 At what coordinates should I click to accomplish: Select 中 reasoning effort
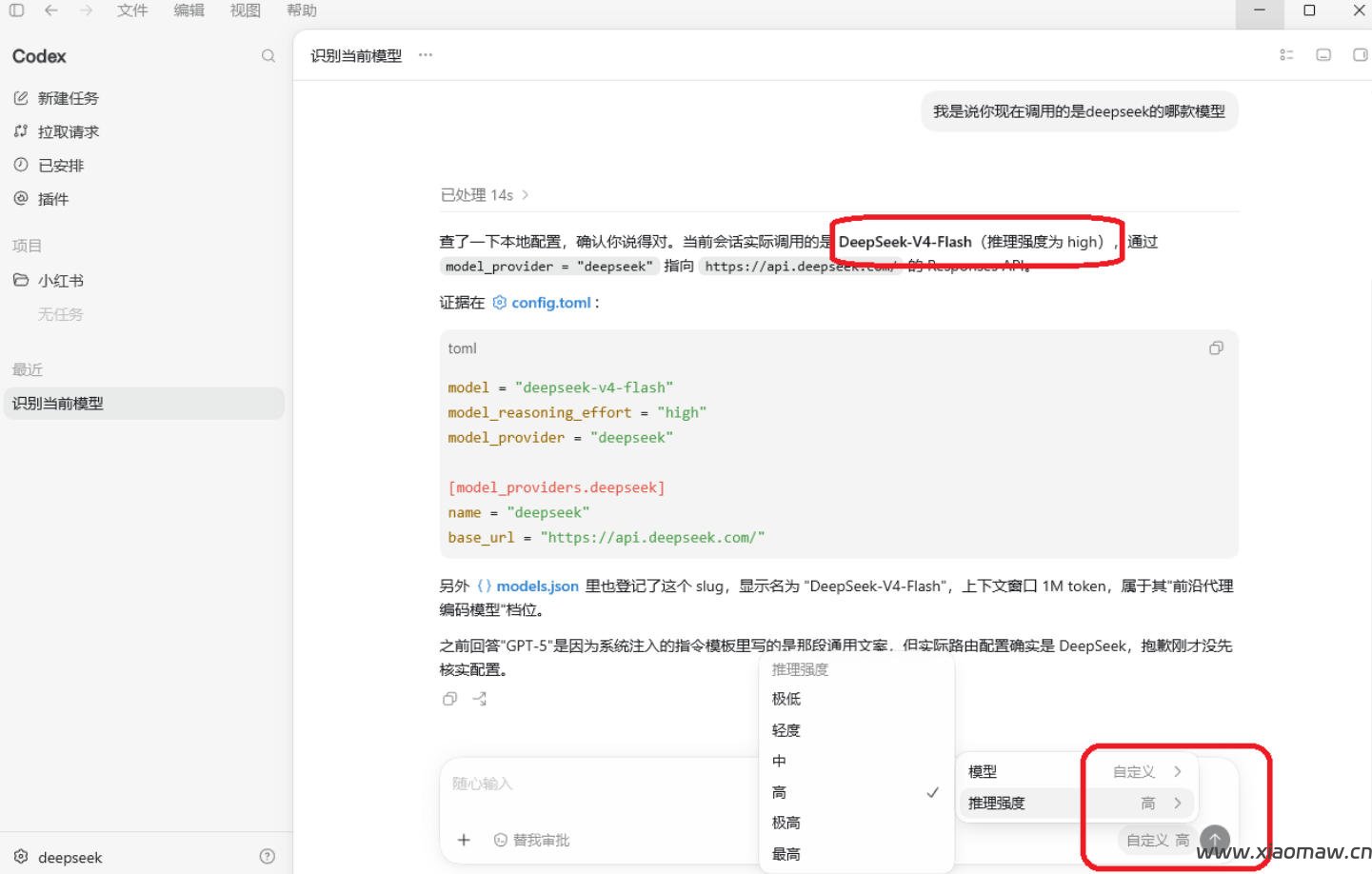coord(856,761)
